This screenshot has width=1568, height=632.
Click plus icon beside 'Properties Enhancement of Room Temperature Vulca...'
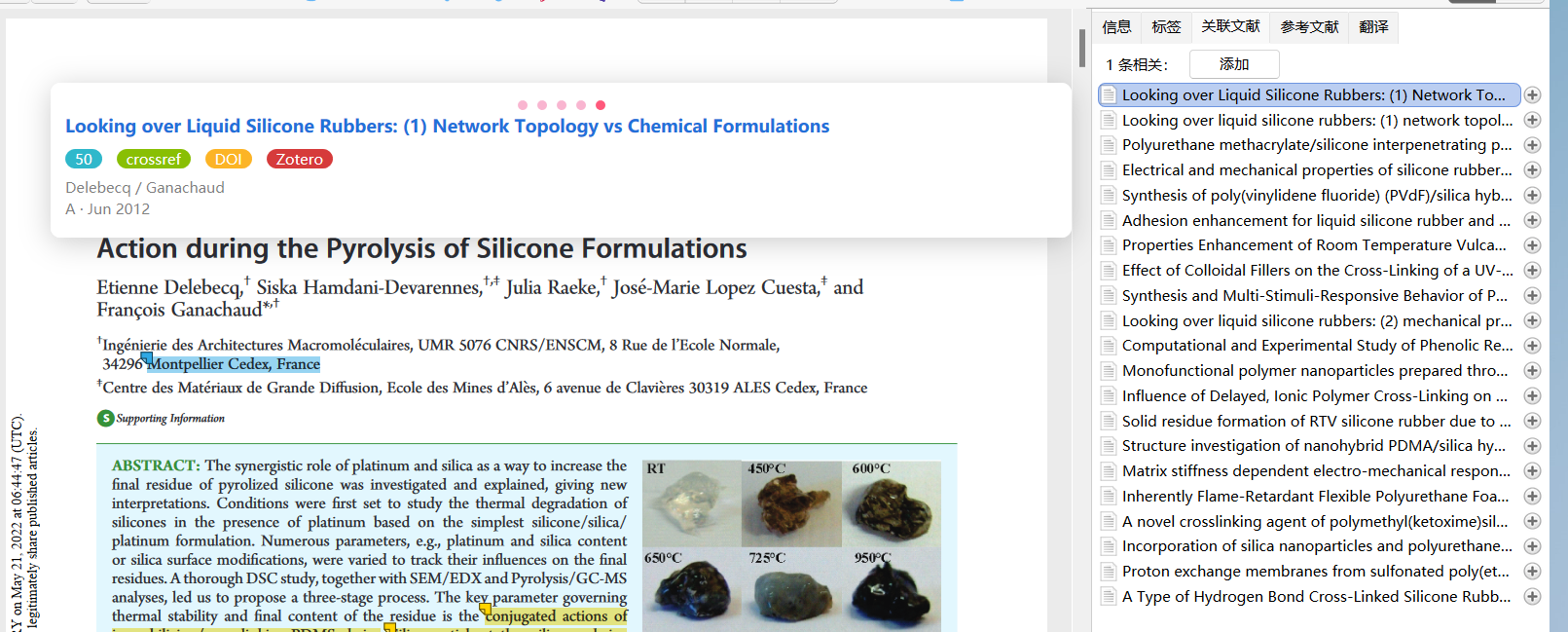coord(1532,245)
